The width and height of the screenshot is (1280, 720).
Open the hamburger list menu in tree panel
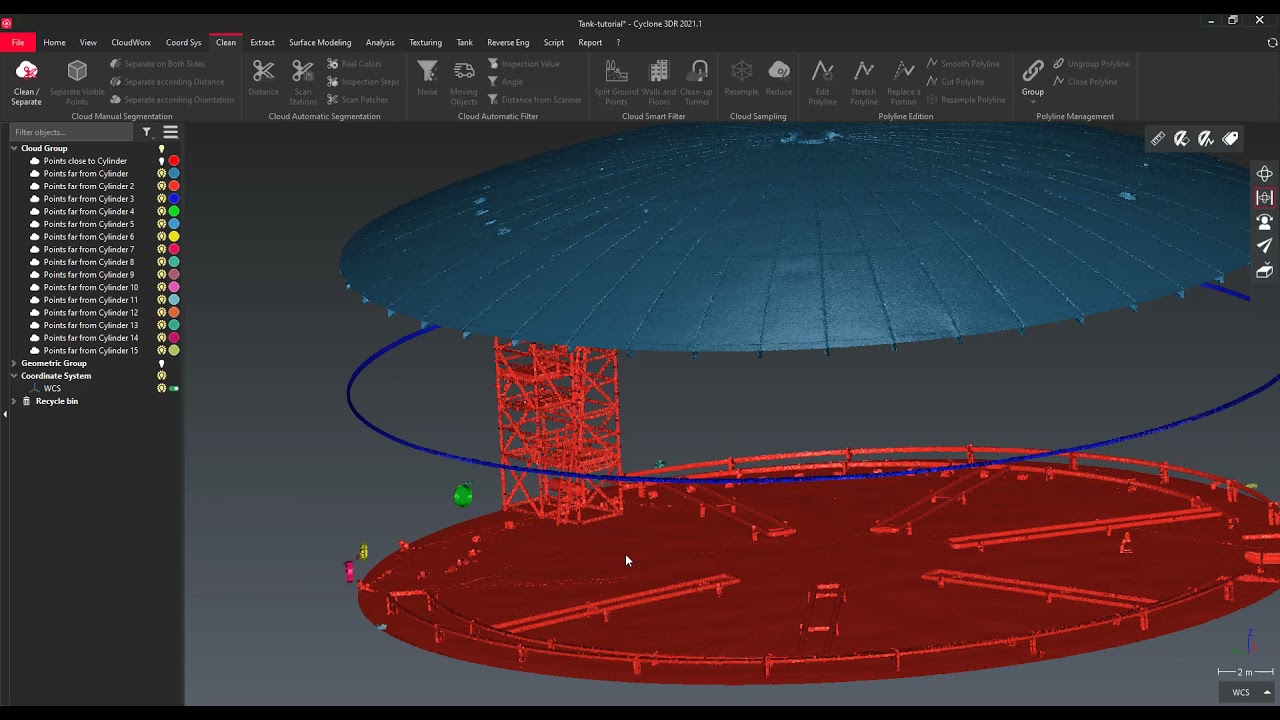171,132
